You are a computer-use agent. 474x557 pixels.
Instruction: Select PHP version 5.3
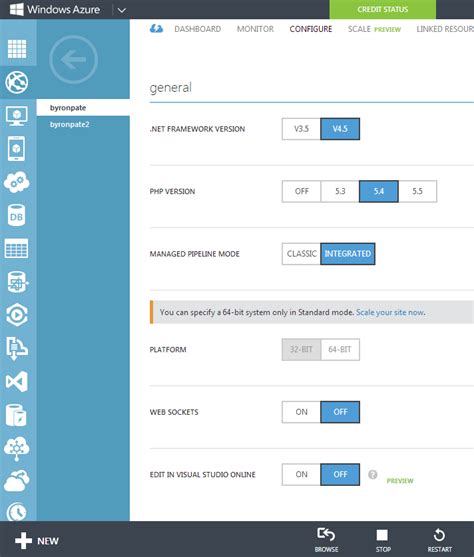pyautogui.click(x=340, y=191)
